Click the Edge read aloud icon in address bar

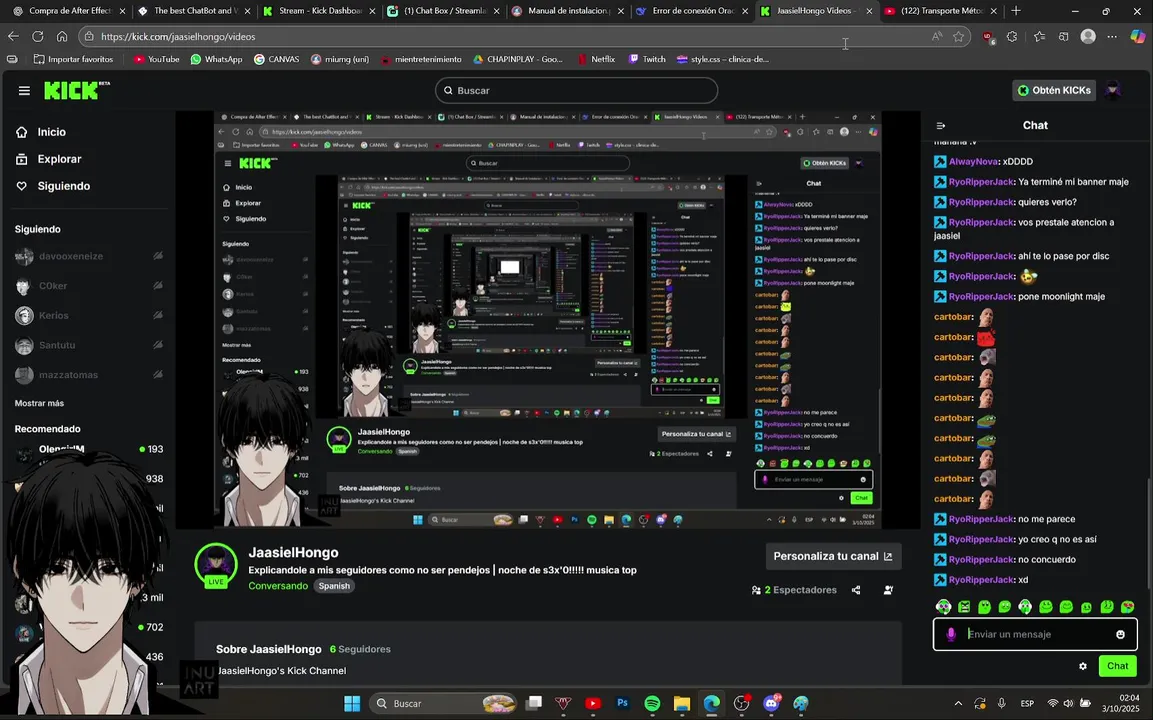coord(937,36)
